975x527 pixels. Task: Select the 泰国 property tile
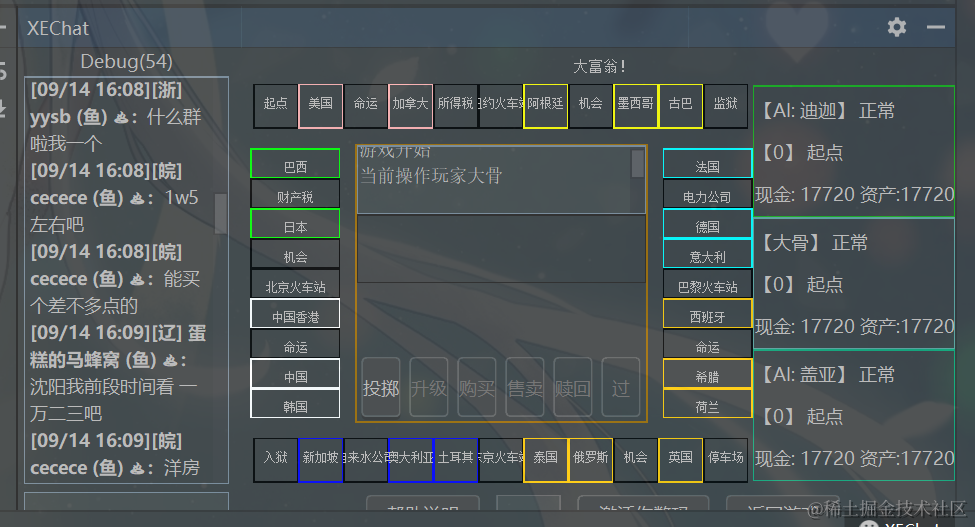click(x=545, y=460)
